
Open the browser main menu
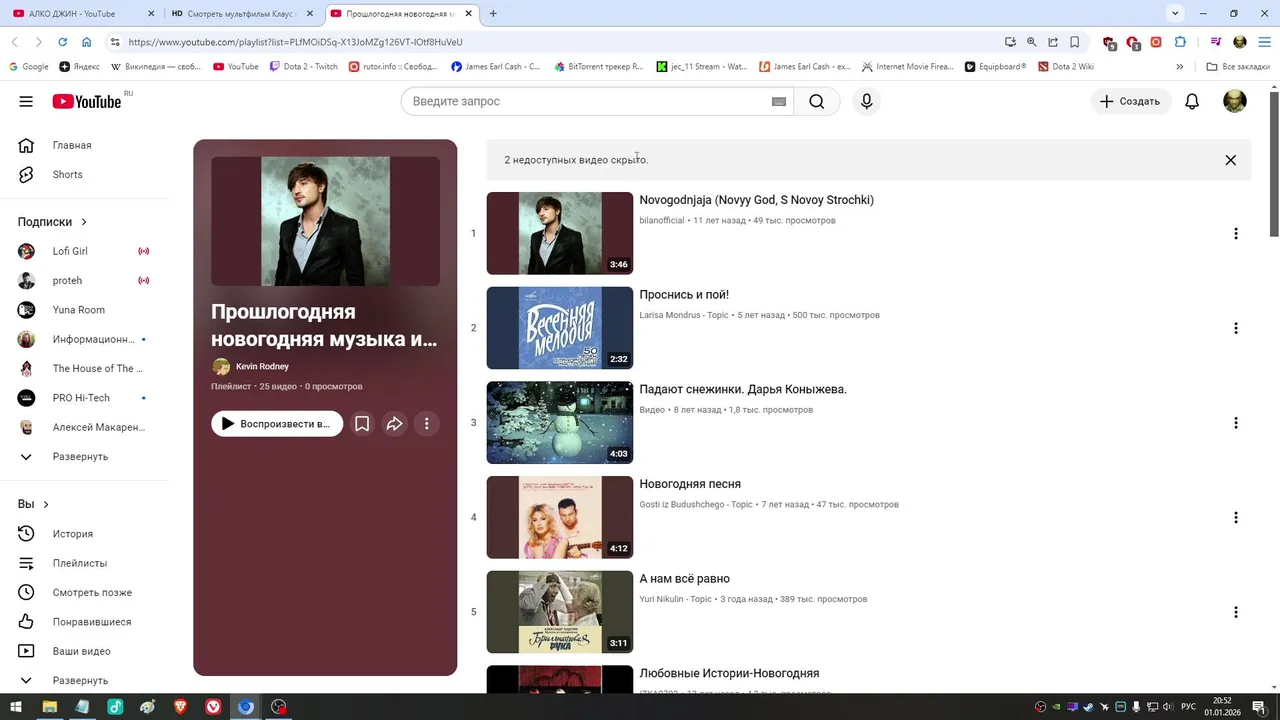click(x=1264, y=42)
